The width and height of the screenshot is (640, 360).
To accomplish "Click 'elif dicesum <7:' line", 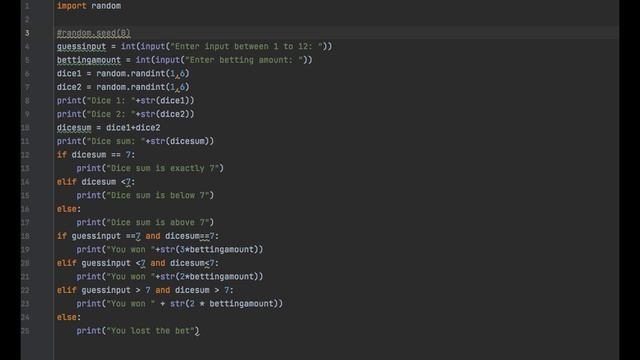I will pos(96,182).
